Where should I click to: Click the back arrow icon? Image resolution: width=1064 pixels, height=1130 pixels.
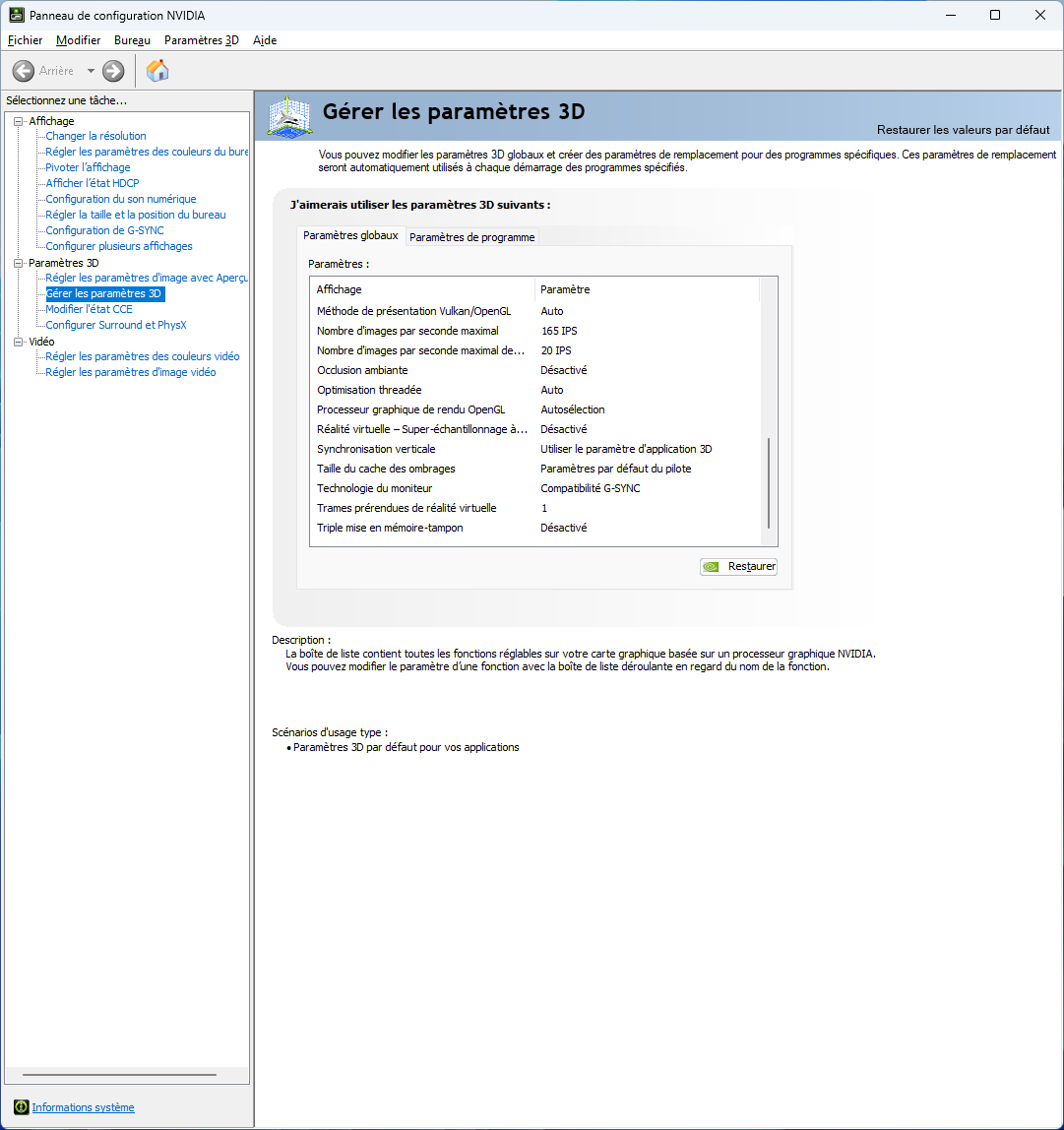point(23,71)
